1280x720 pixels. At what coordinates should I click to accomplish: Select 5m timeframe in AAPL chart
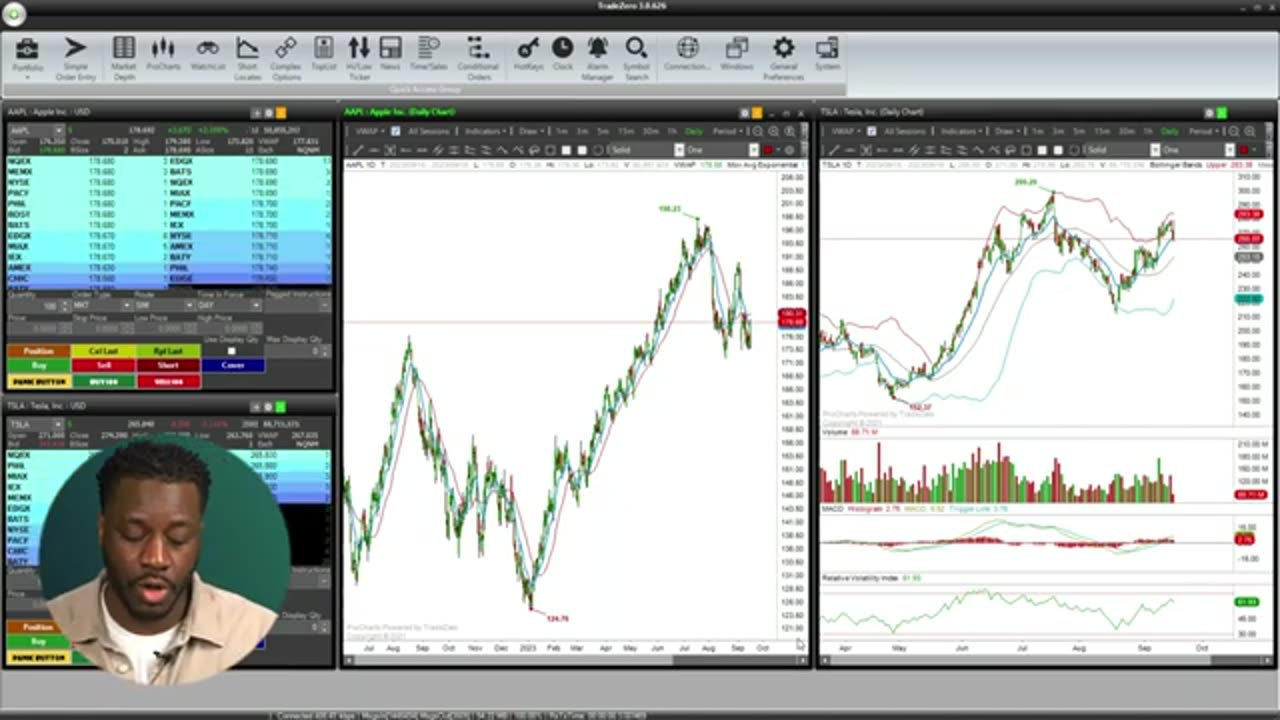pos(603,131)
